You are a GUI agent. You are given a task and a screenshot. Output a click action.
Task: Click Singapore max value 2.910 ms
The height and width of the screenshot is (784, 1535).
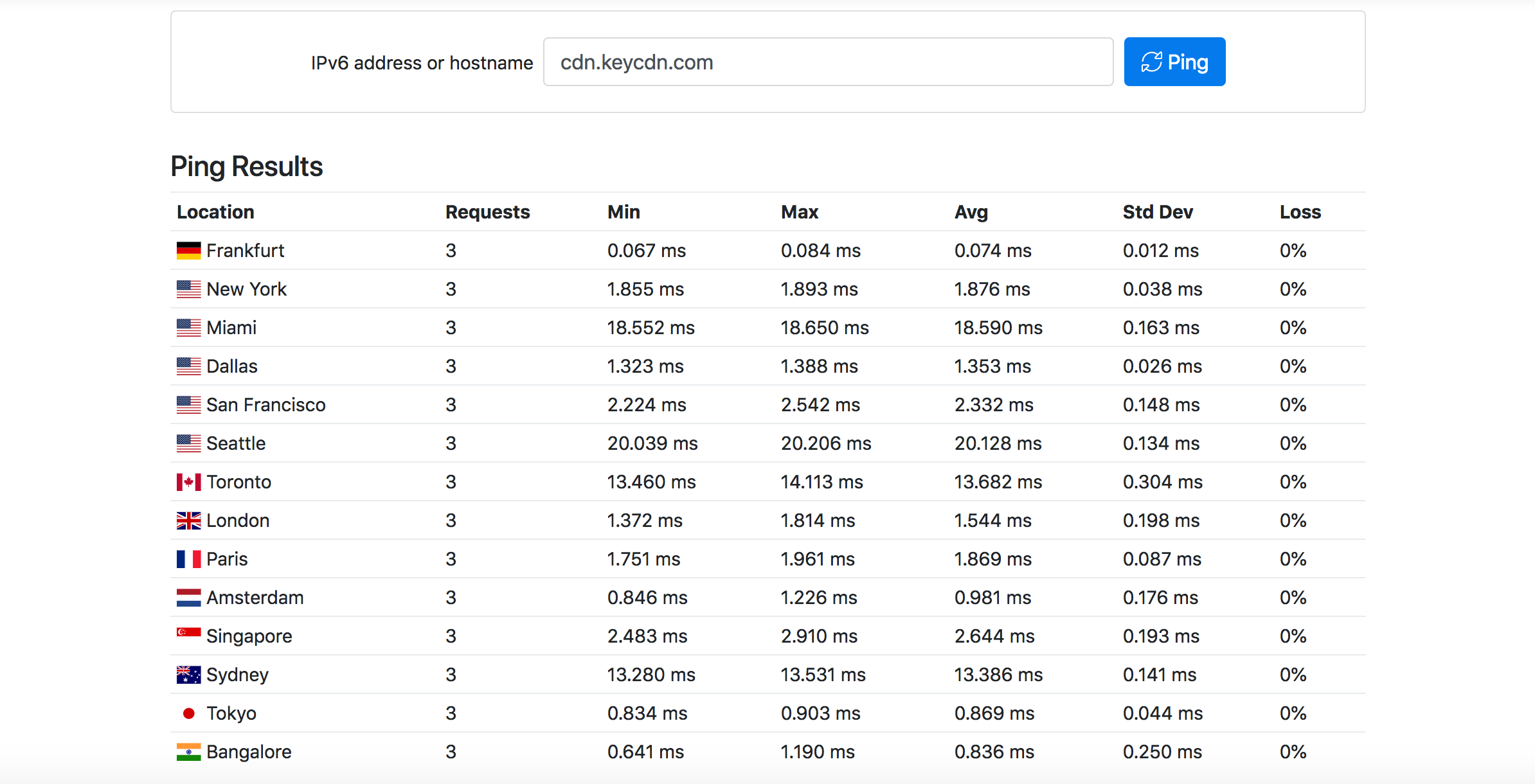(819, 636)
